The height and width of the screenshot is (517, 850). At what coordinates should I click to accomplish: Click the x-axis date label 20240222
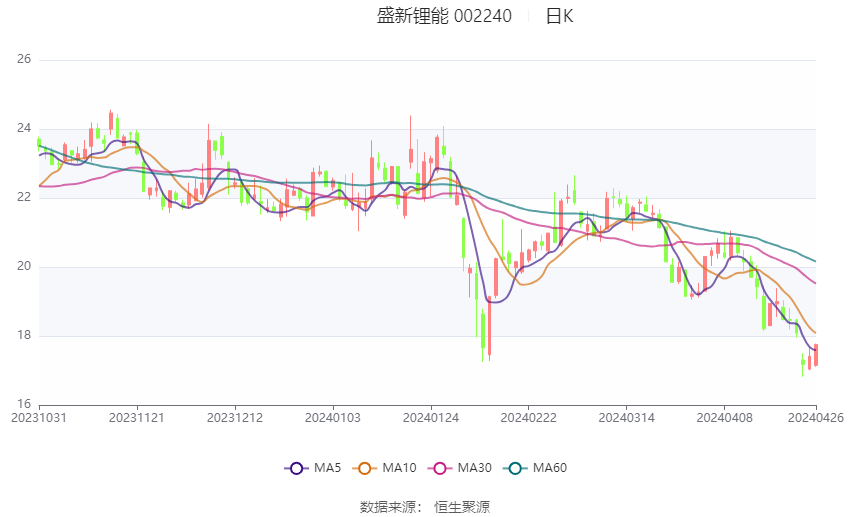coord(529,418)
